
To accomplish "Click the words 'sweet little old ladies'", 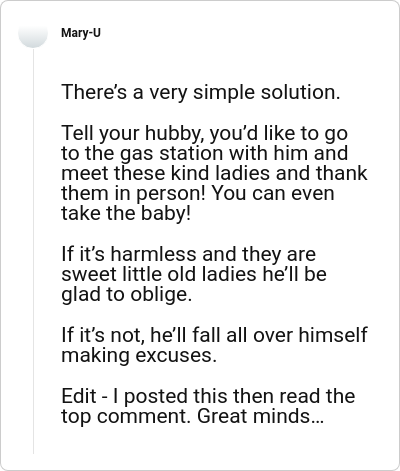I will 159,274.
